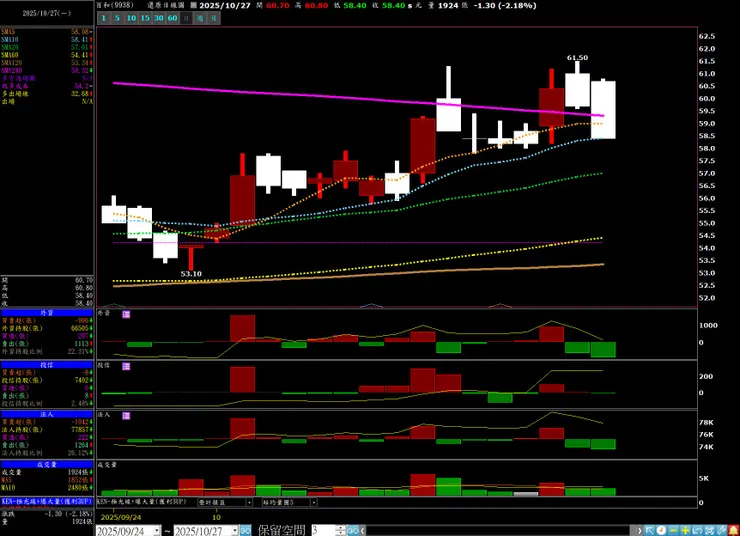Screen dimensions: 740x536
Task: Click the clock pie icon in bottom toolbar
Action: point(661,530)
